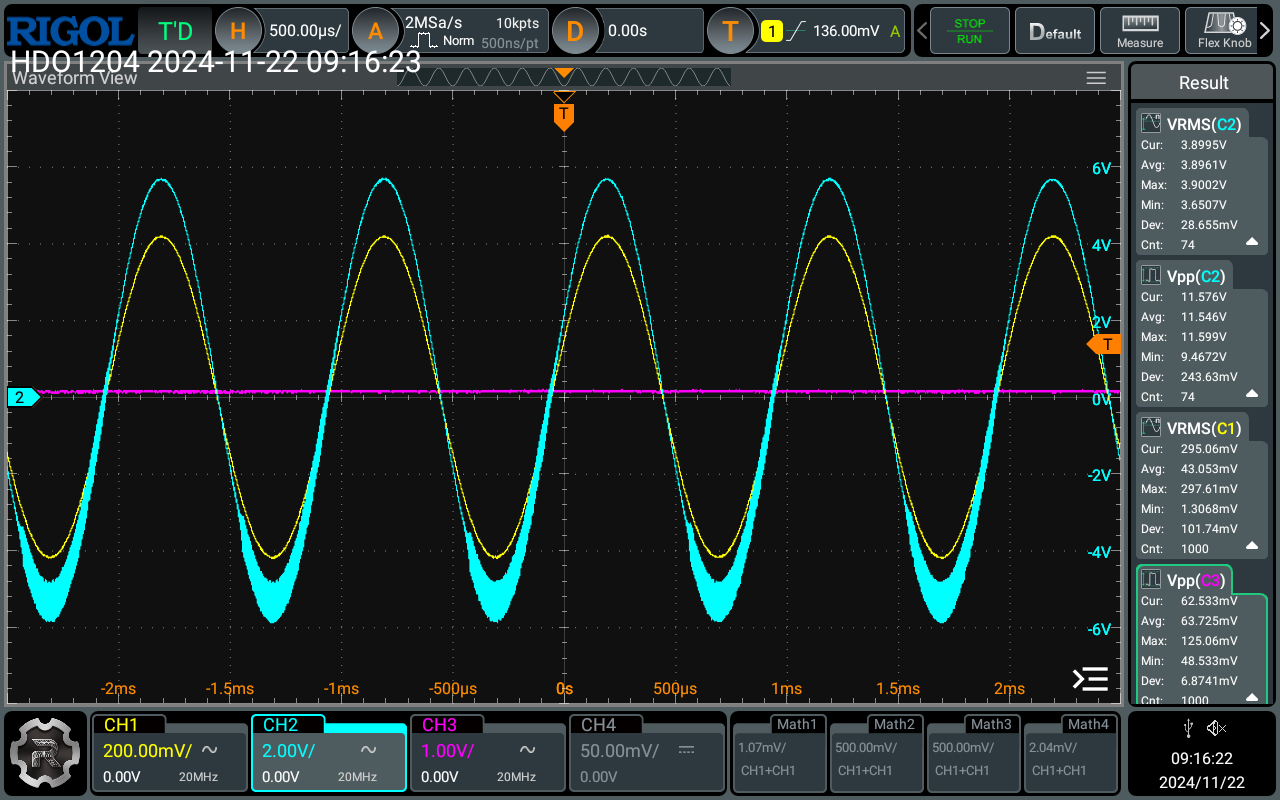Expand the VRMS(C2) result arrow
Screen dimensions: 1280x800
point(1251,243)
